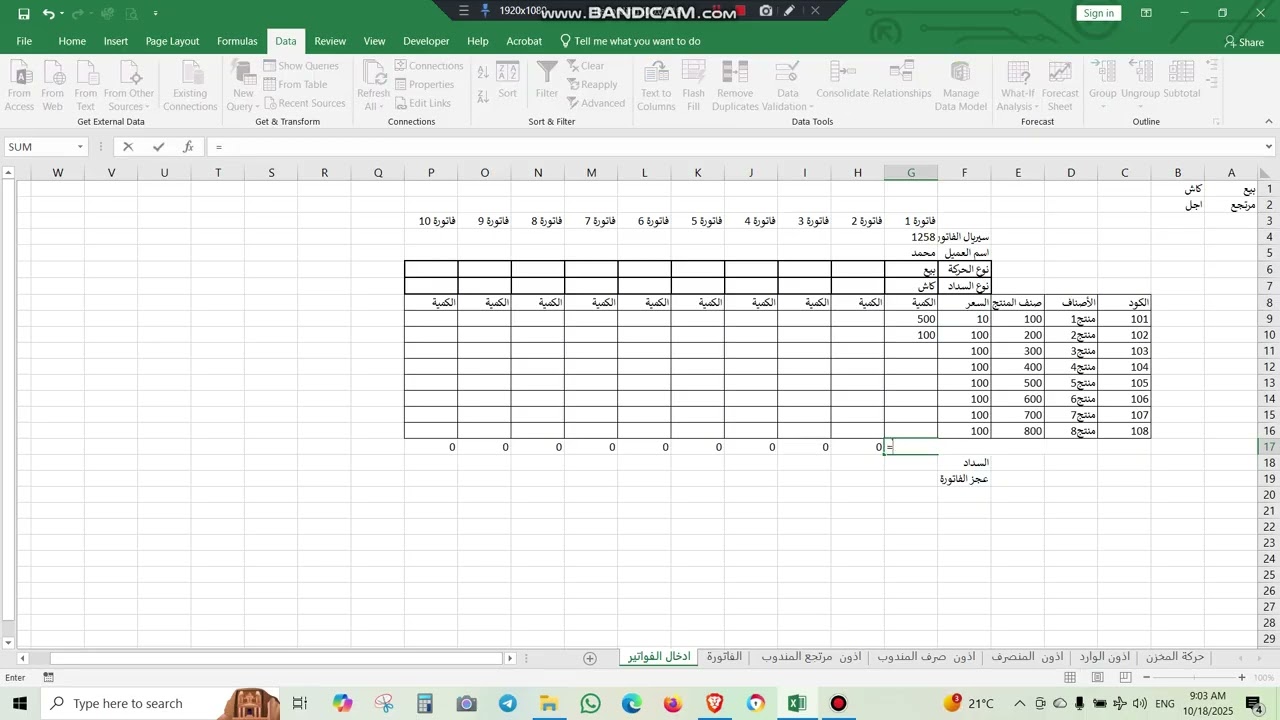Open Text to Columns wizard
This screenshot has width=1280, height=720.
point(656,87)
